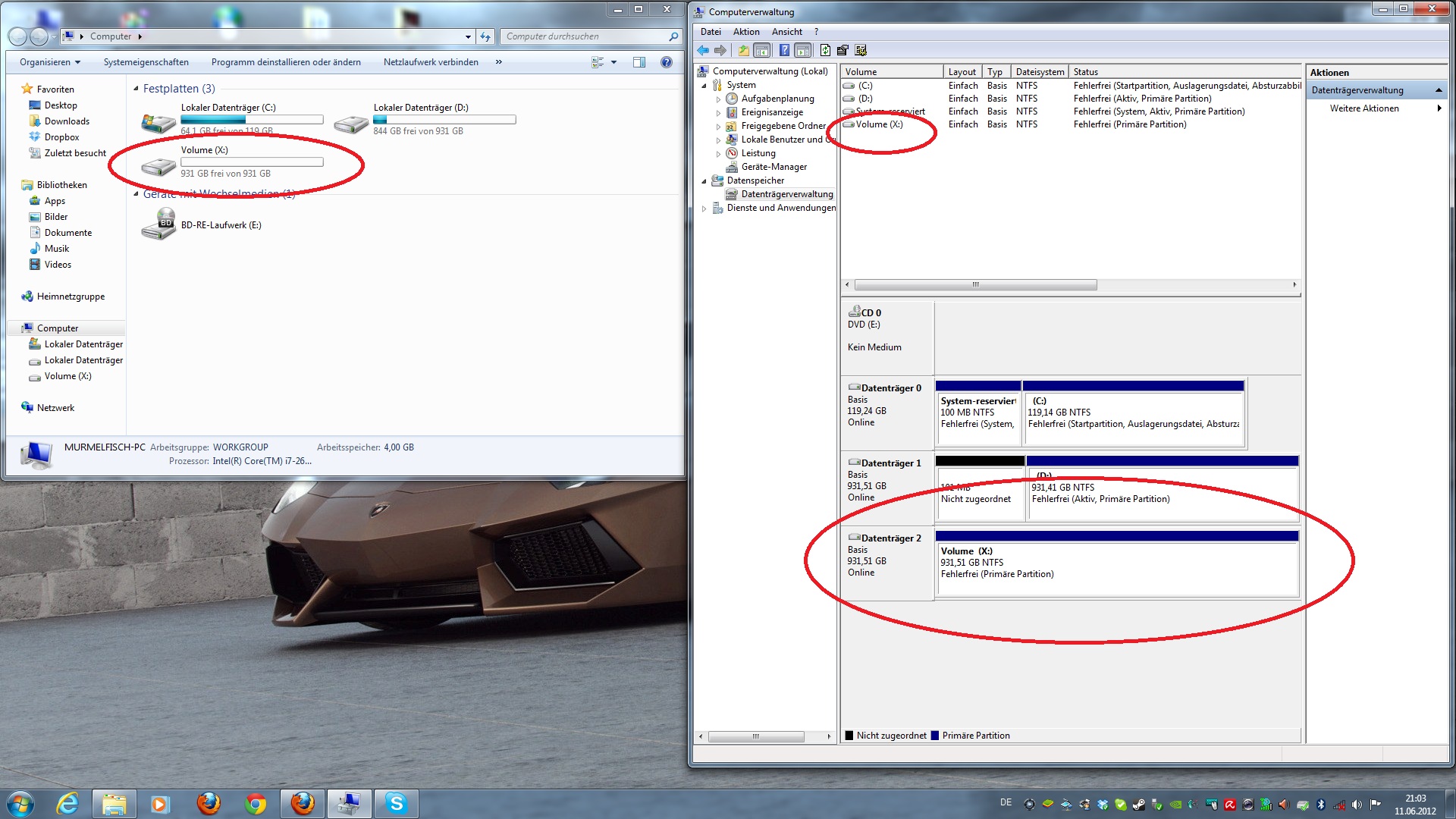Collapse the Festplatten (3) group
The image size is (1456, 819).
(136, 89)
